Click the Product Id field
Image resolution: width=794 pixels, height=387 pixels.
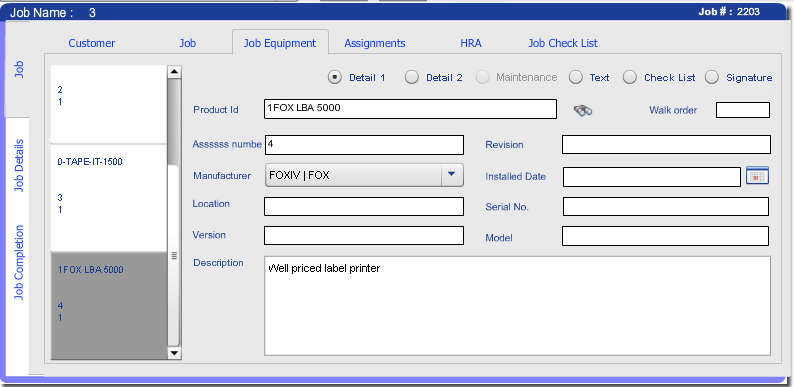(410, 109)
